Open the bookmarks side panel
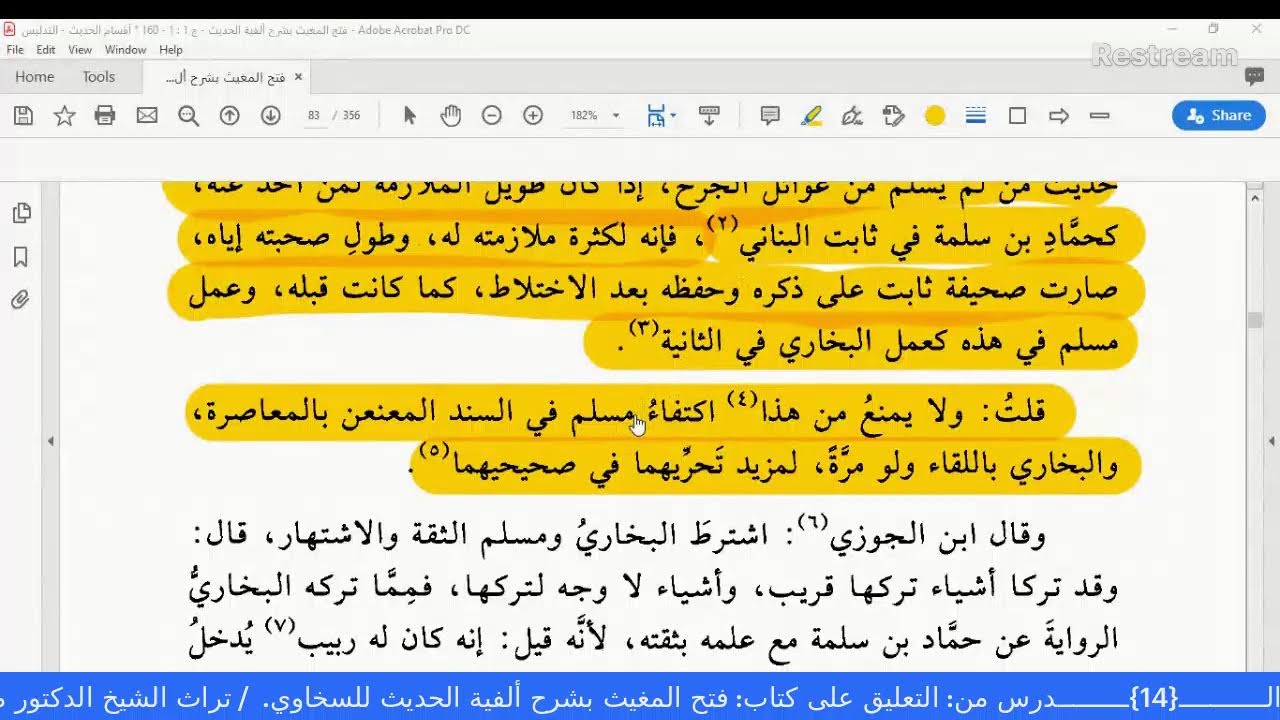 point(21,257)
